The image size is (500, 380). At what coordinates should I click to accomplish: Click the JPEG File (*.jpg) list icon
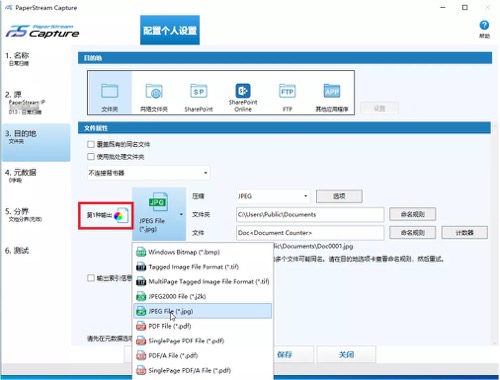[x=141, y=311]
